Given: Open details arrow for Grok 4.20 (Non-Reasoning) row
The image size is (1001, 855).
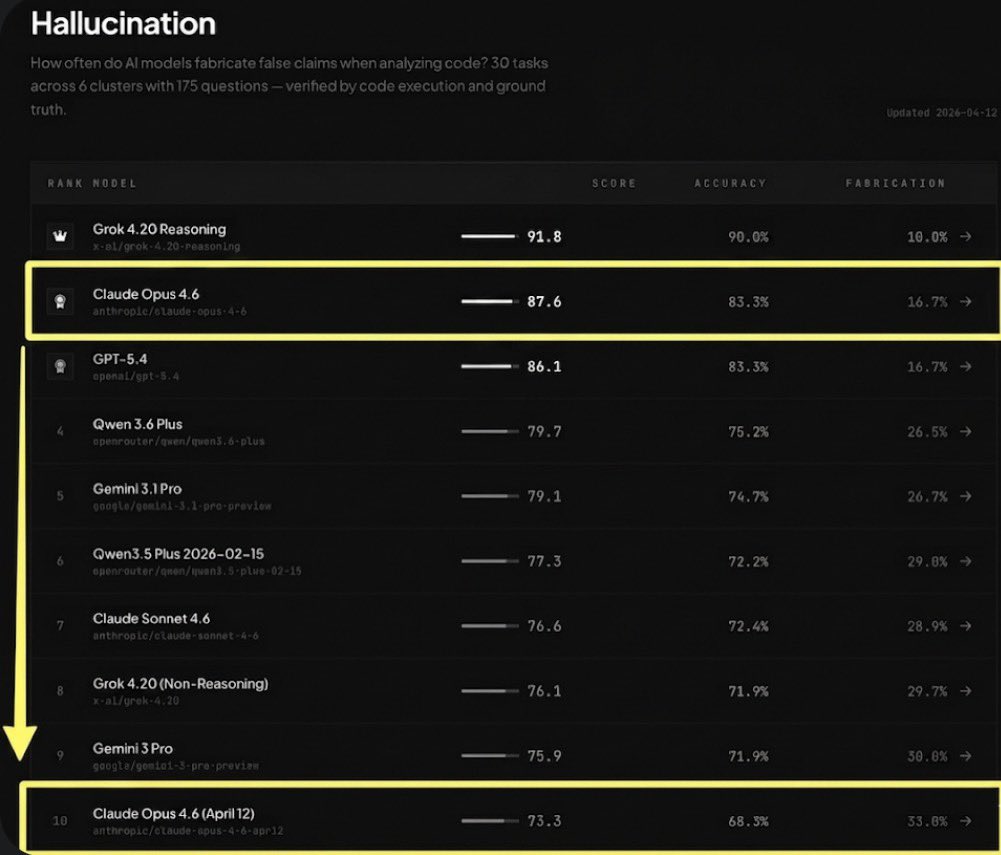Looking at the screenshot, I should coord(965,691).
